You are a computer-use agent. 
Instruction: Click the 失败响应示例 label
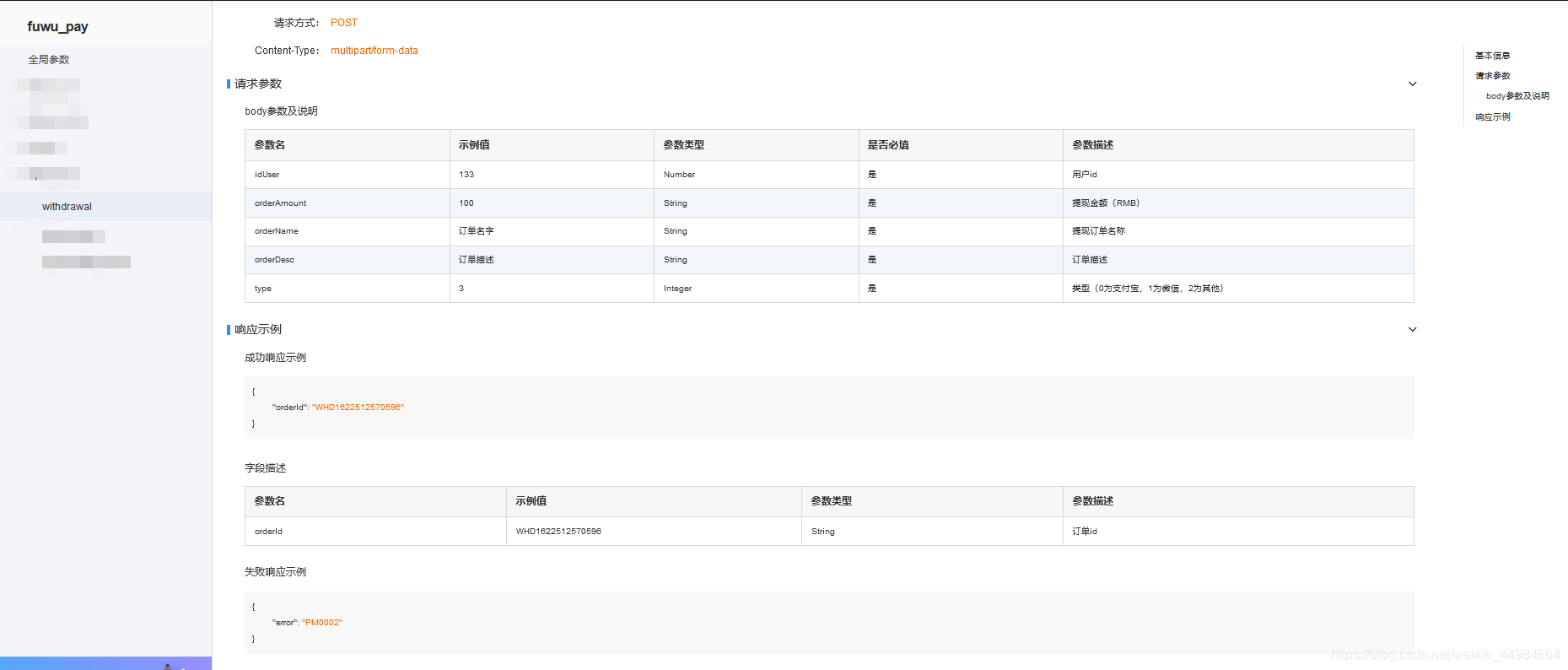275,572
